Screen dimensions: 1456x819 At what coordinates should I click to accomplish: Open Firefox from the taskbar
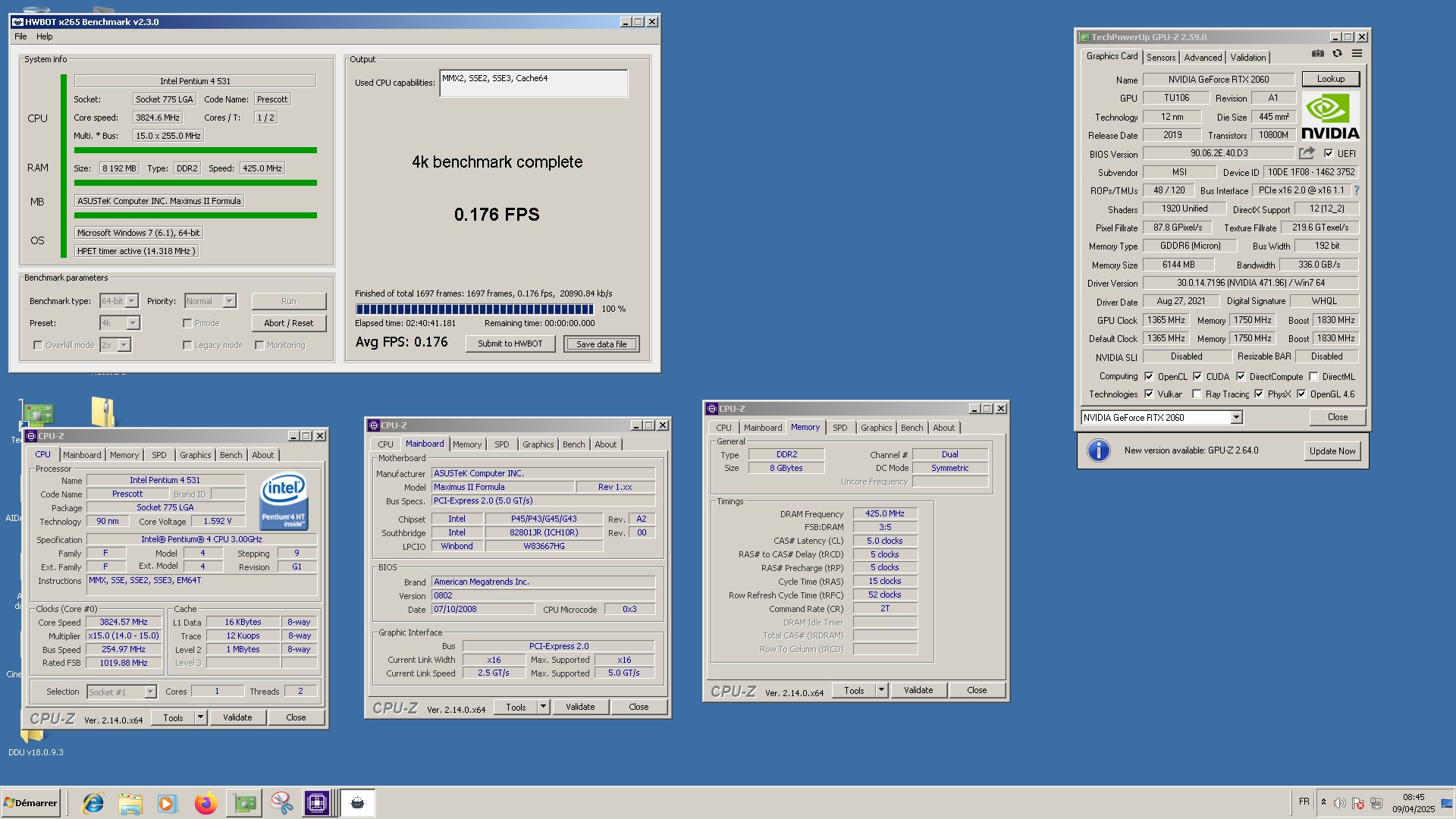pos(206,803)
